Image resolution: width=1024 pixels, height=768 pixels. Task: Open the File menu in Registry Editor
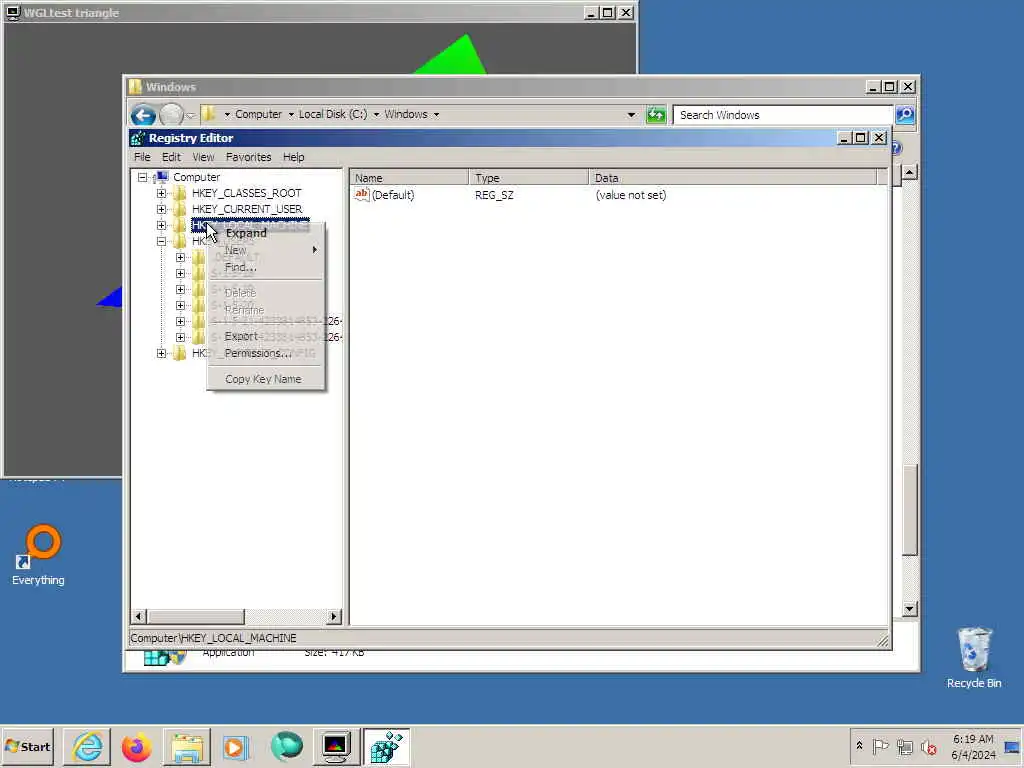(142, 157)
